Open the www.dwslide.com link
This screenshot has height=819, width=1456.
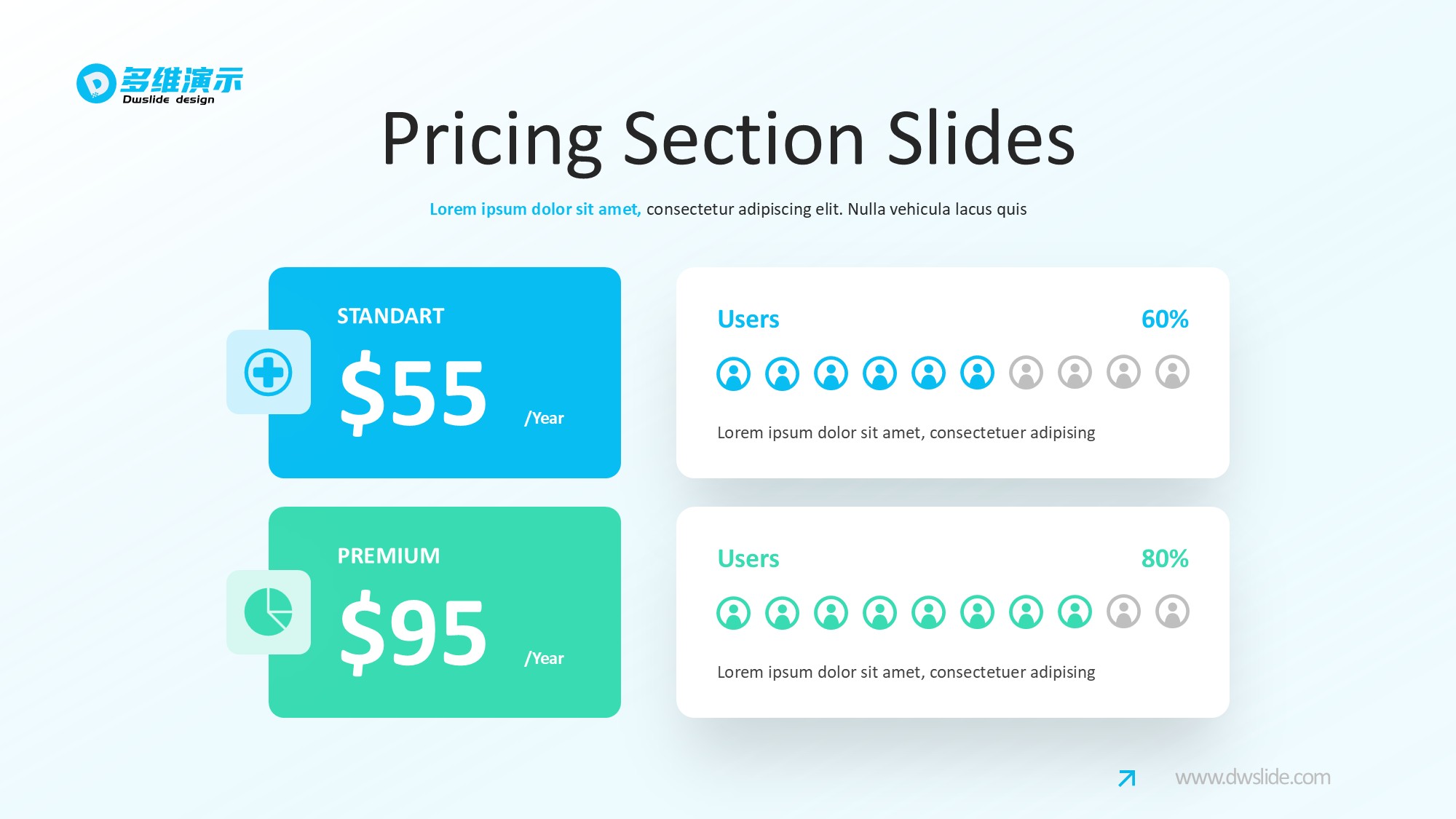pos(1252,778)
